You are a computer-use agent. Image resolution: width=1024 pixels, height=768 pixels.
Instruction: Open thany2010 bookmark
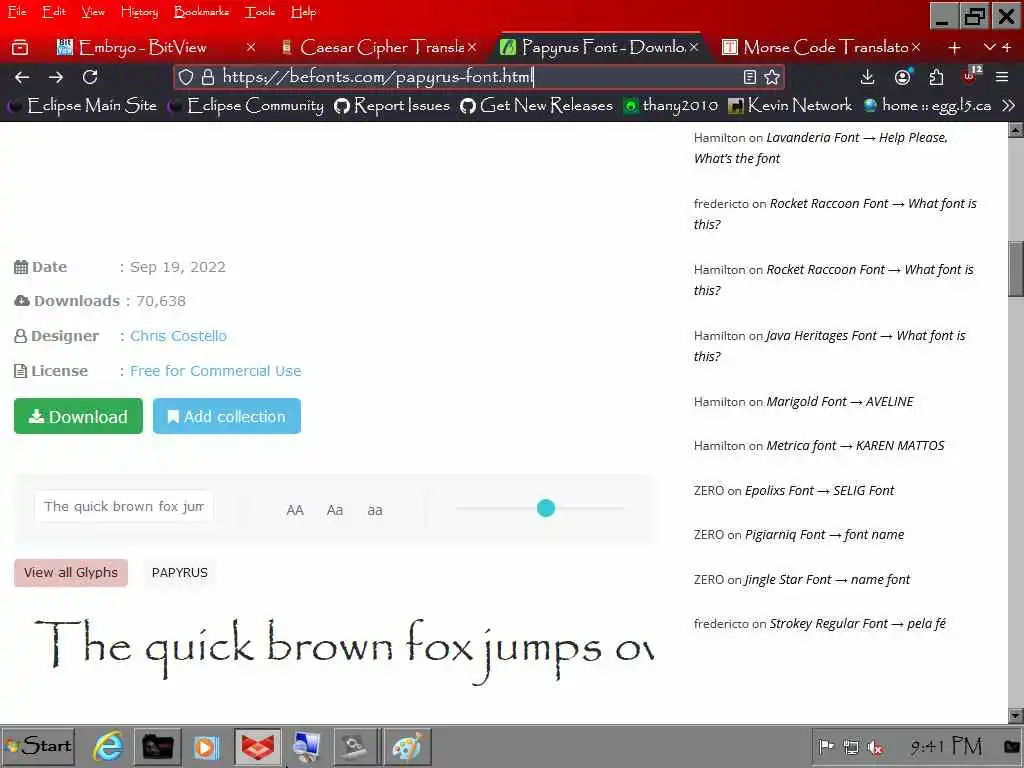coord(671,105)
